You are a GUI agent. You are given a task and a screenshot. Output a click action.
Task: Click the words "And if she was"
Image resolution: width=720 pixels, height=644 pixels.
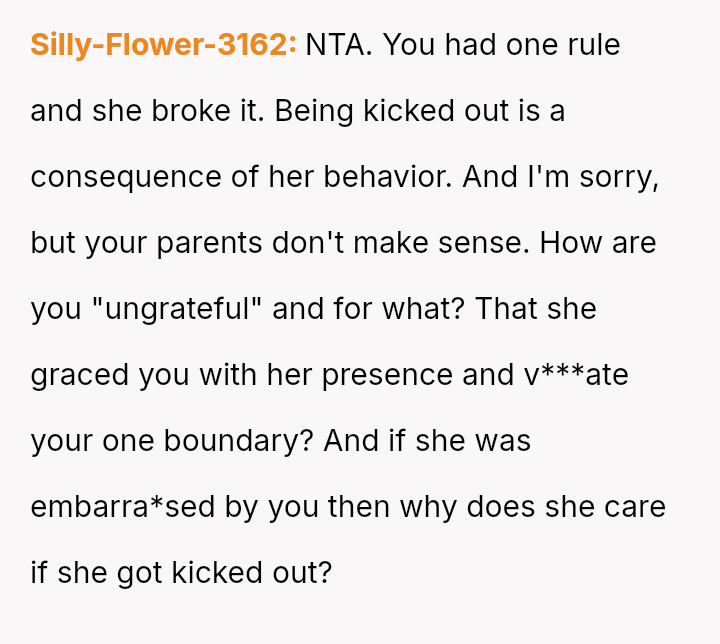[x=427, y=441]
